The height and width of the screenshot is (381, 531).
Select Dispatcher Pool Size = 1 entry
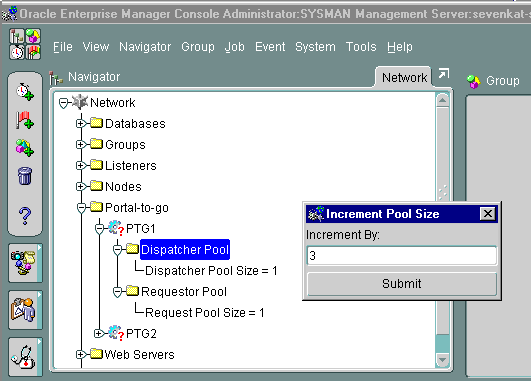[x=211, y=271]
